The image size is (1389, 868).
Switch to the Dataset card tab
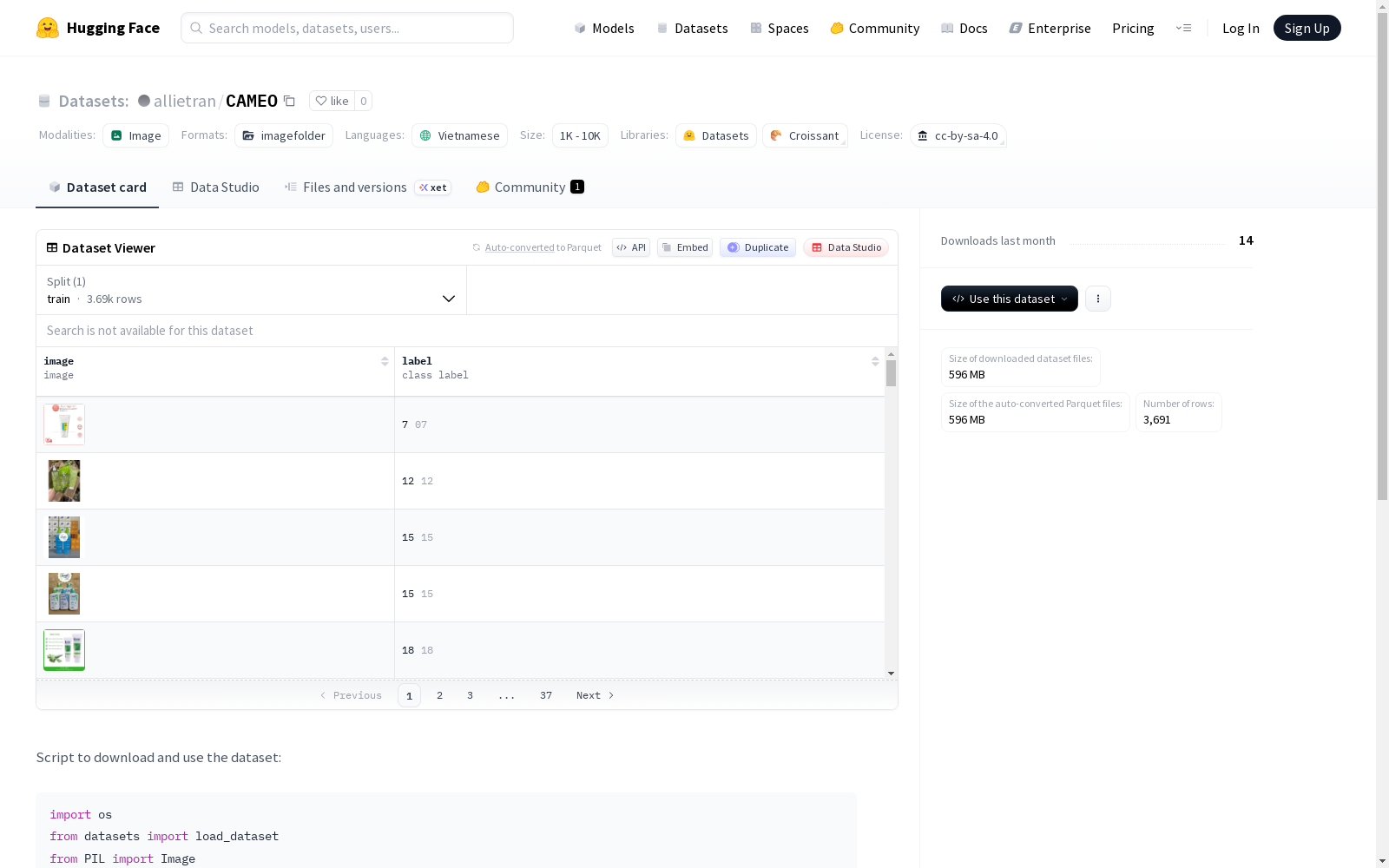tap(97, 187)
